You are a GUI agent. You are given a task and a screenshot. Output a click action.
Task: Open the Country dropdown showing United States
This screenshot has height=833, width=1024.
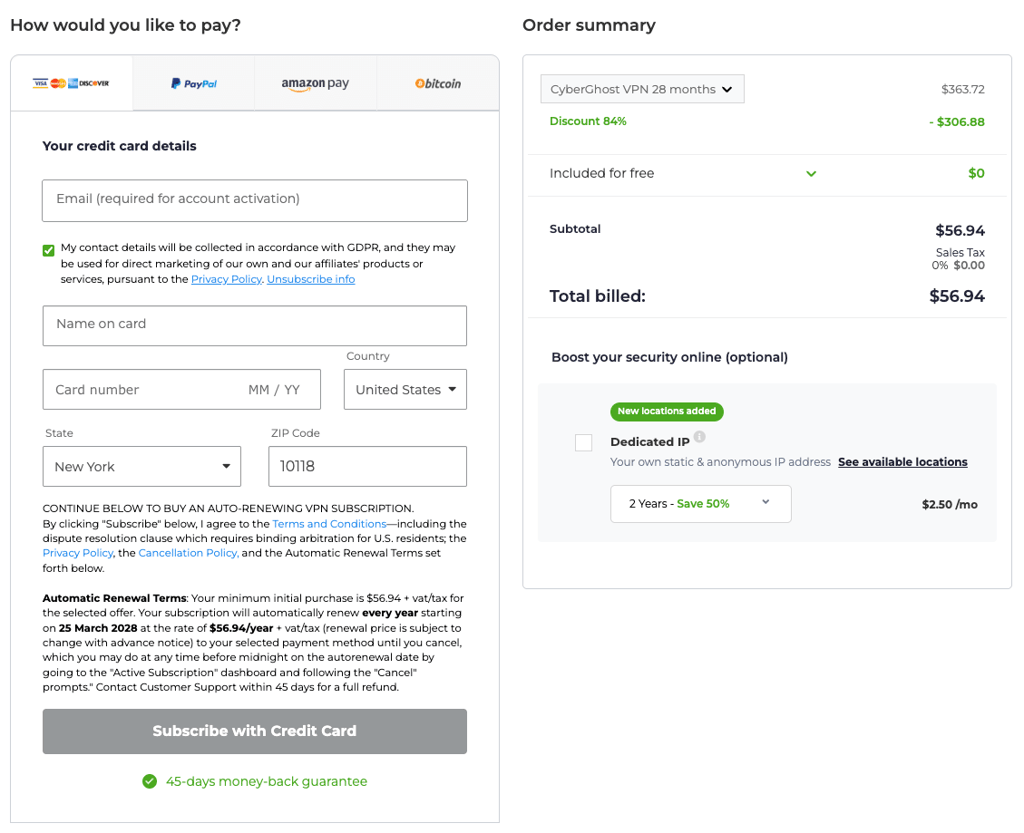coord(405,390)
